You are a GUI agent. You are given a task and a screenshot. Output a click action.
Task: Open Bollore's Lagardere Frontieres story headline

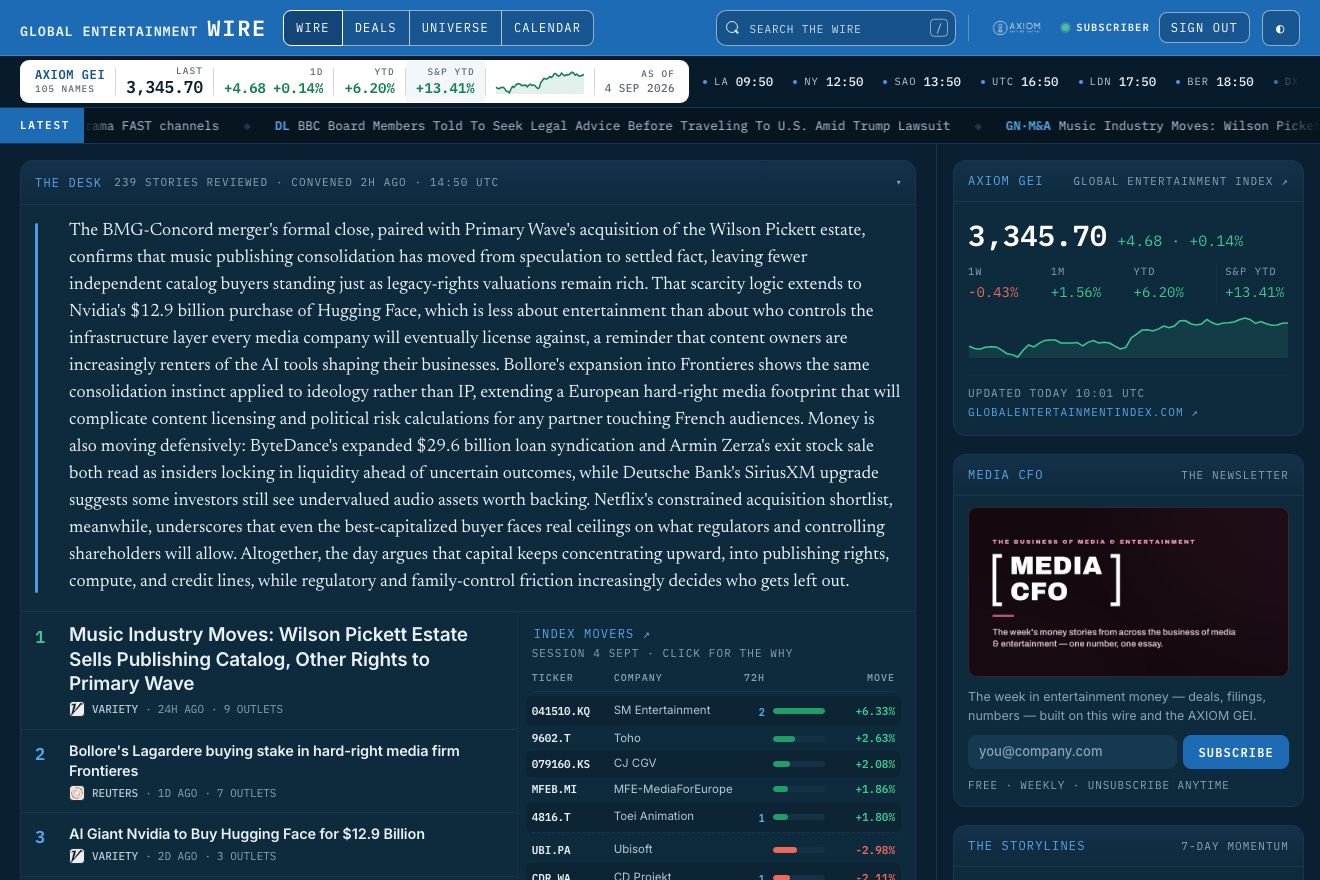(x=264, y=761)
